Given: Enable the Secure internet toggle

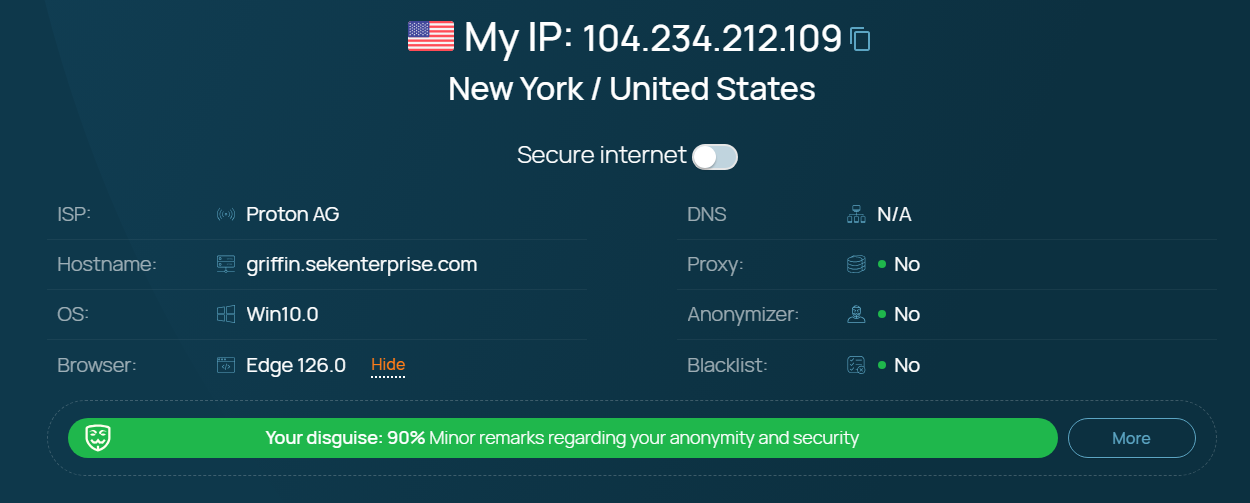Looking at the screenshot, I should point(715,156).
